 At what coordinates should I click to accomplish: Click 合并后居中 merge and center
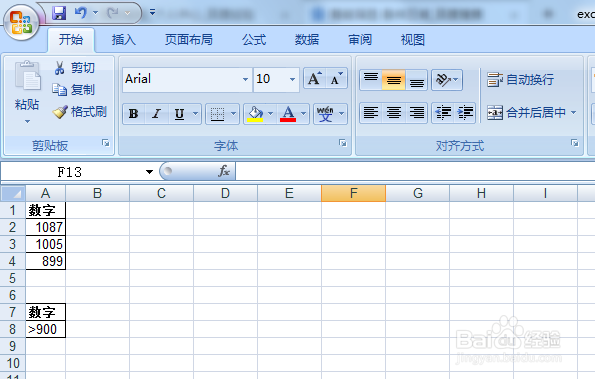[527, 113]
